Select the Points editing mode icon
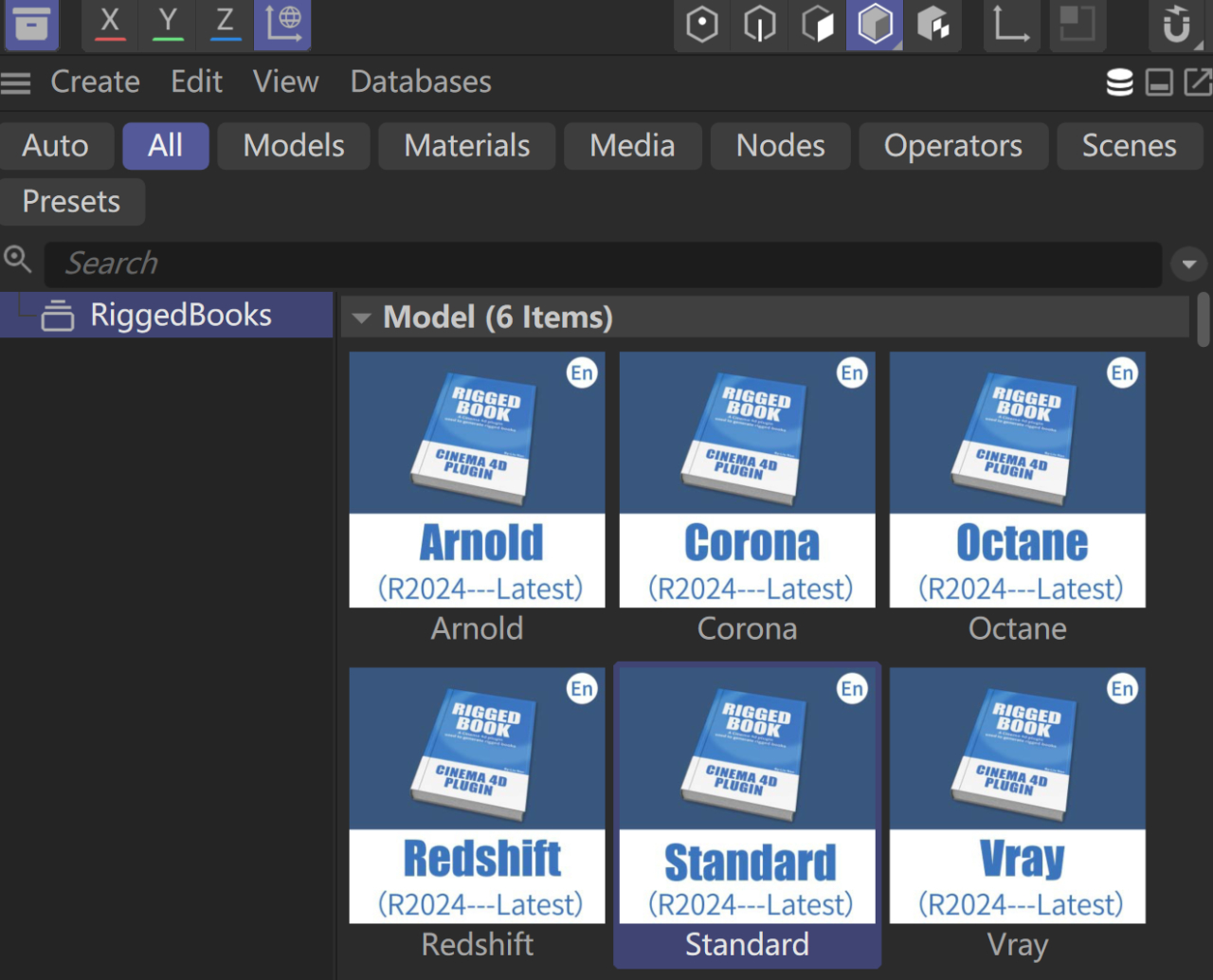The width and height of the screenshot is (1213, 980). (701, 26)
